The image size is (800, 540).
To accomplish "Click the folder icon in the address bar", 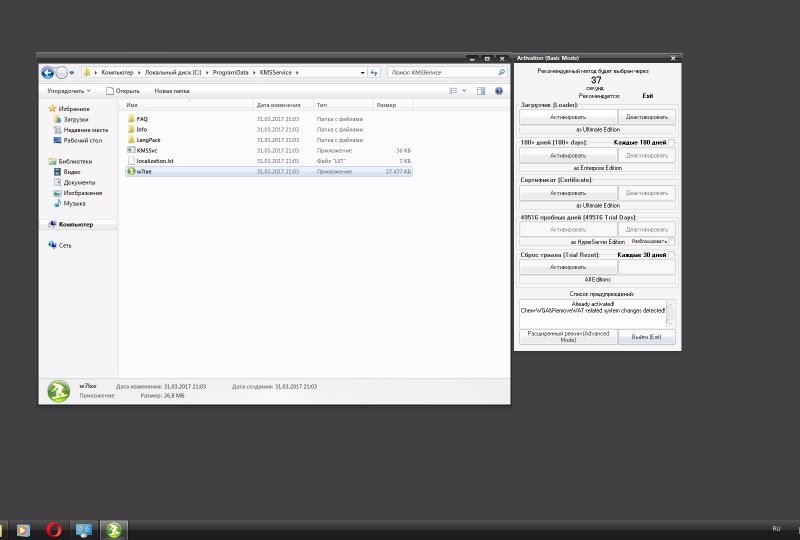I will (86, 72).
